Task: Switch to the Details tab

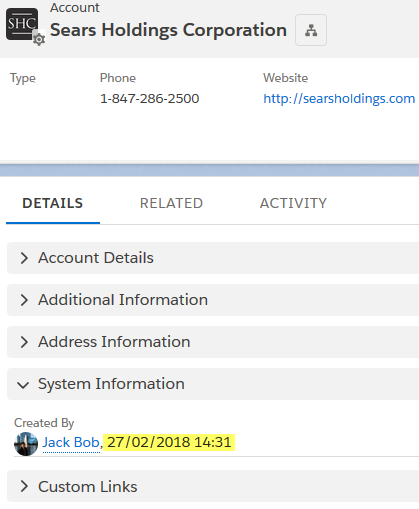Action: (53, 203)
